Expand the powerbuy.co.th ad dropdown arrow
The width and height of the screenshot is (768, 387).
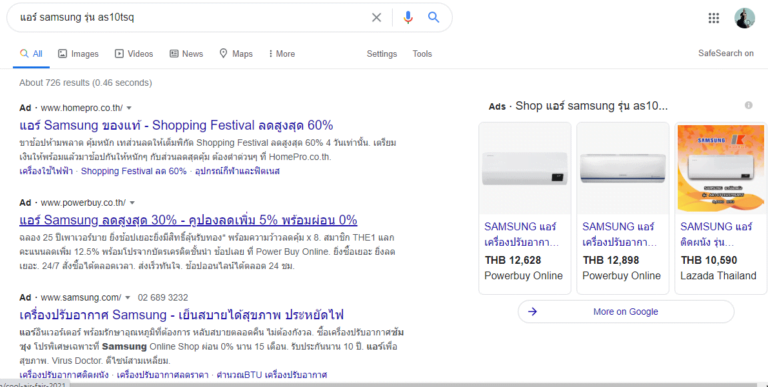click(132, 203)
